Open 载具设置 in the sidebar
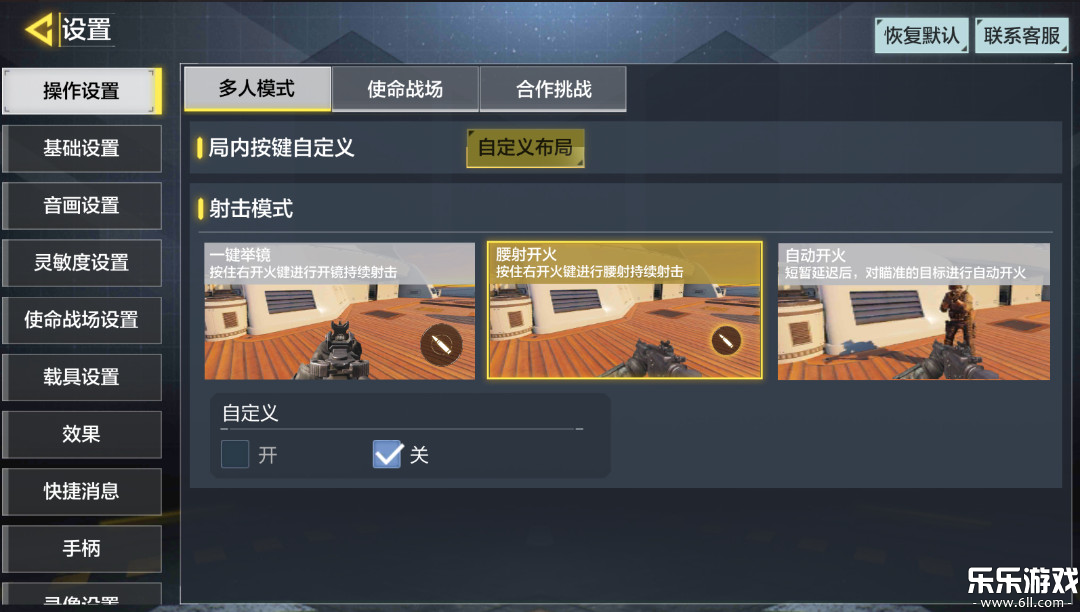Viewport: 1080px width, 612px height. point(82,377)
